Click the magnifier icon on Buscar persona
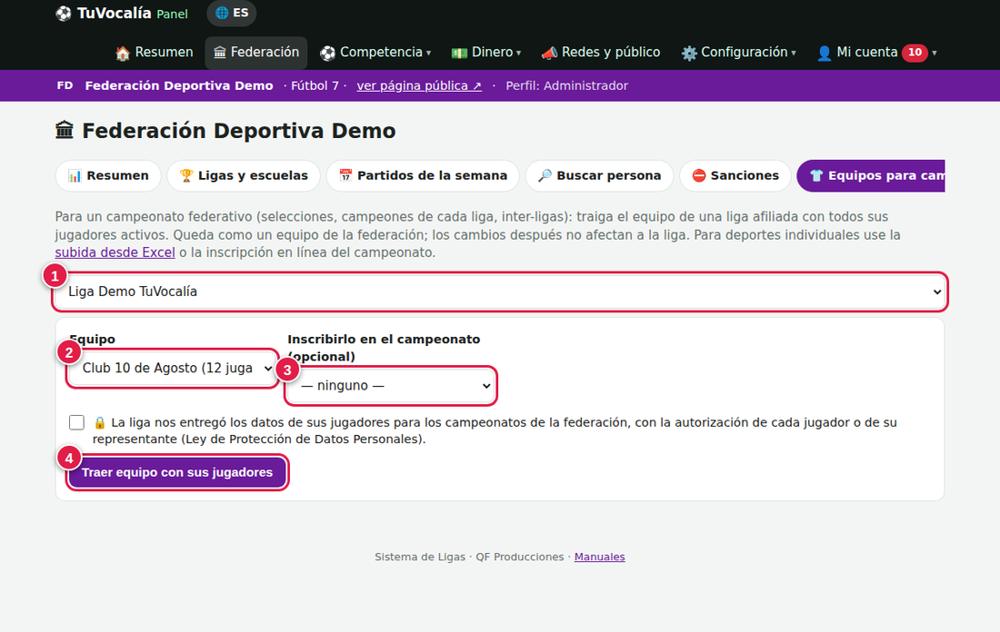Screen dimensions: 1000x632 click(545, 175)
